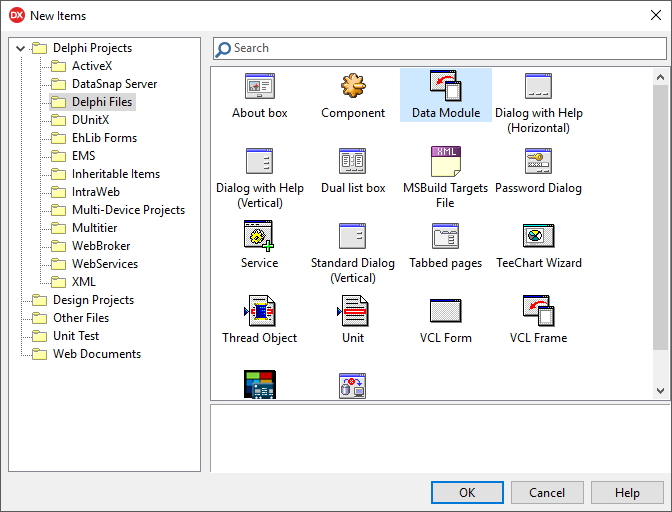Open the Unit Test folder
The width and height of the screenshot is (672, 512).
click(x=76, y=336)
